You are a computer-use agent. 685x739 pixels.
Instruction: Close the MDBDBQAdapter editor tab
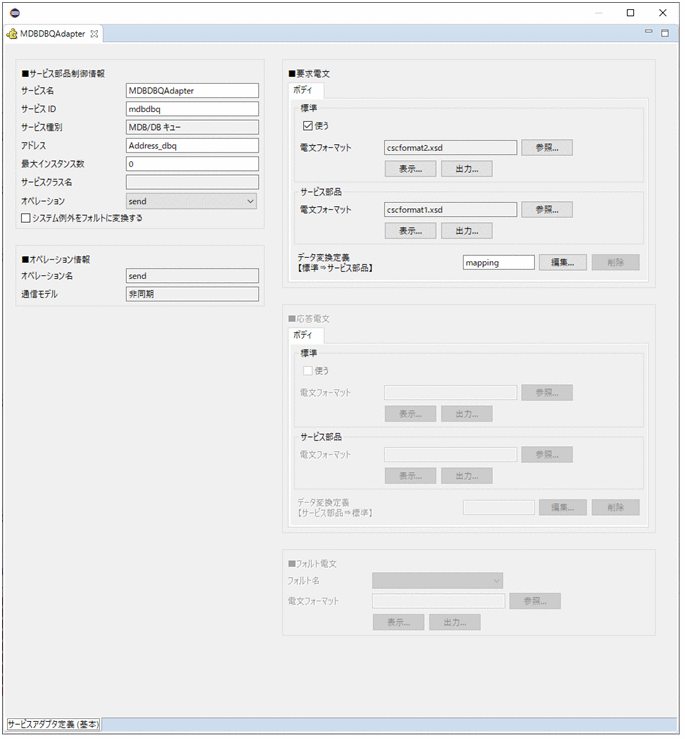pyautogui.click(x=95, y=33)
